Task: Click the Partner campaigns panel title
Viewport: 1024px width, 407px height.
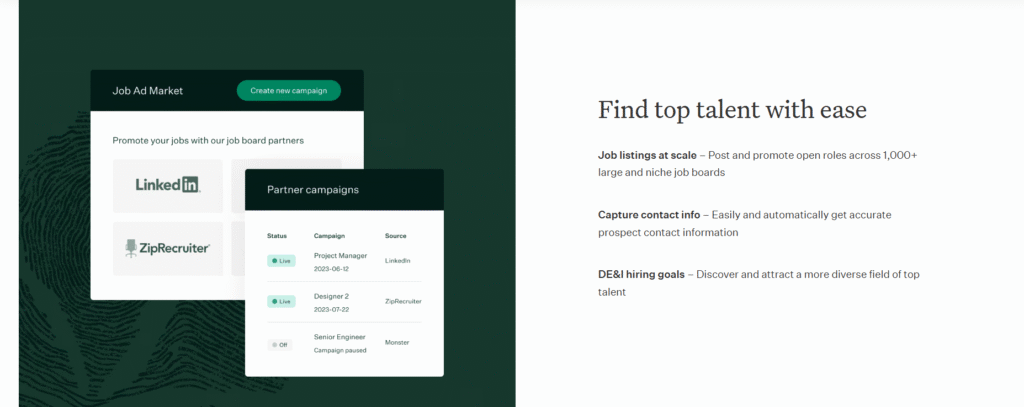Action: (313, 189)
